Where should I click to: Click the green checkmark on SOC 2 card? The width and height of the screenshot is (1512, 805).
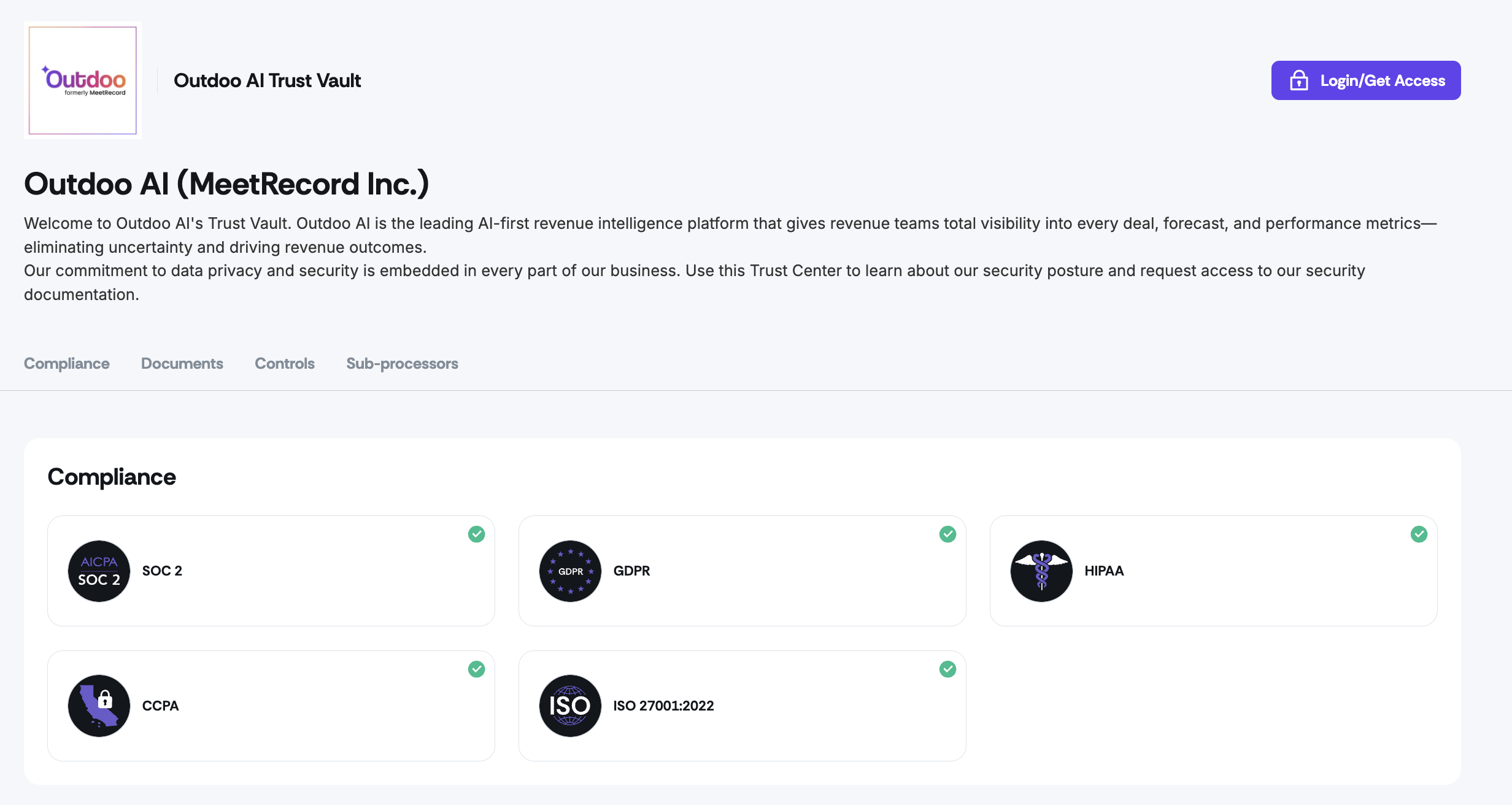(x=477, y=534)
